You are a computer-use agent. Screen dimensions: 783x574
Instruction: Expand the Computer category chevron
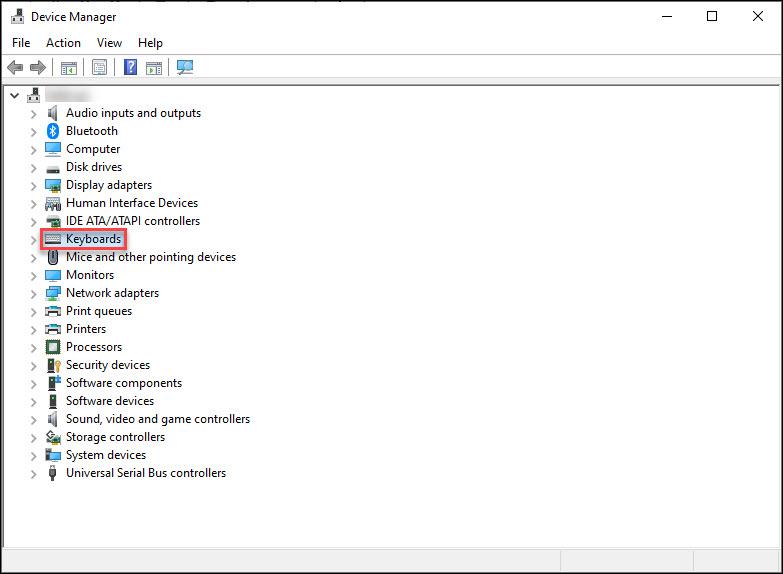pos(33,150)
